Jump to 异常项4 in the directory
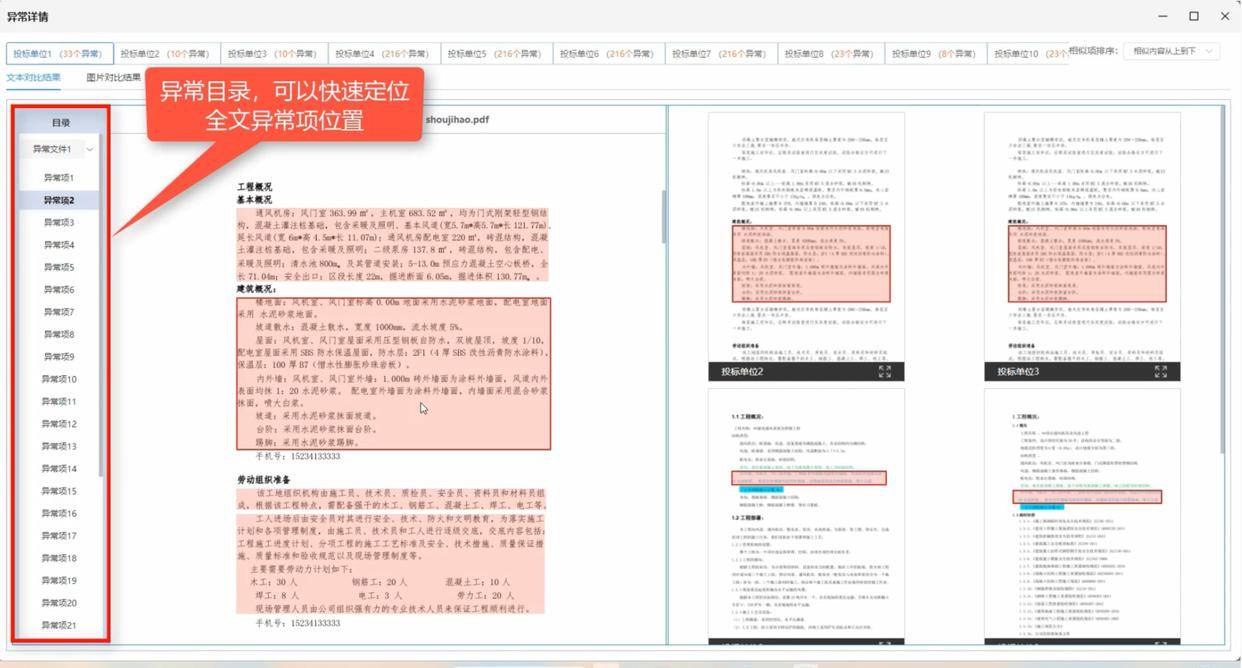1242x668 pixels. [59, 244]
